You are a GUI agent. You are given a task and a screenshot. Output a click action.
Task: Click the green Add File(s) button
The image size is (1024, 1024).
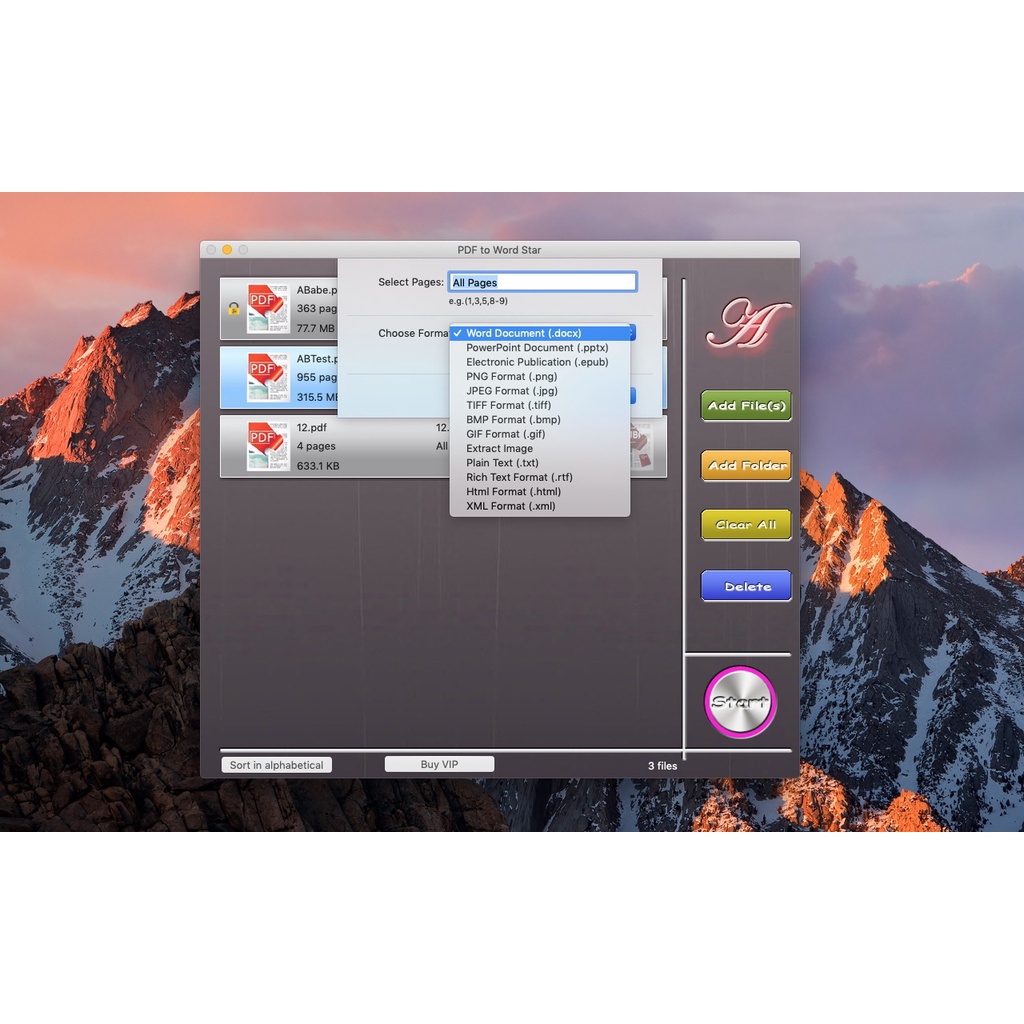tap(746, 406)
